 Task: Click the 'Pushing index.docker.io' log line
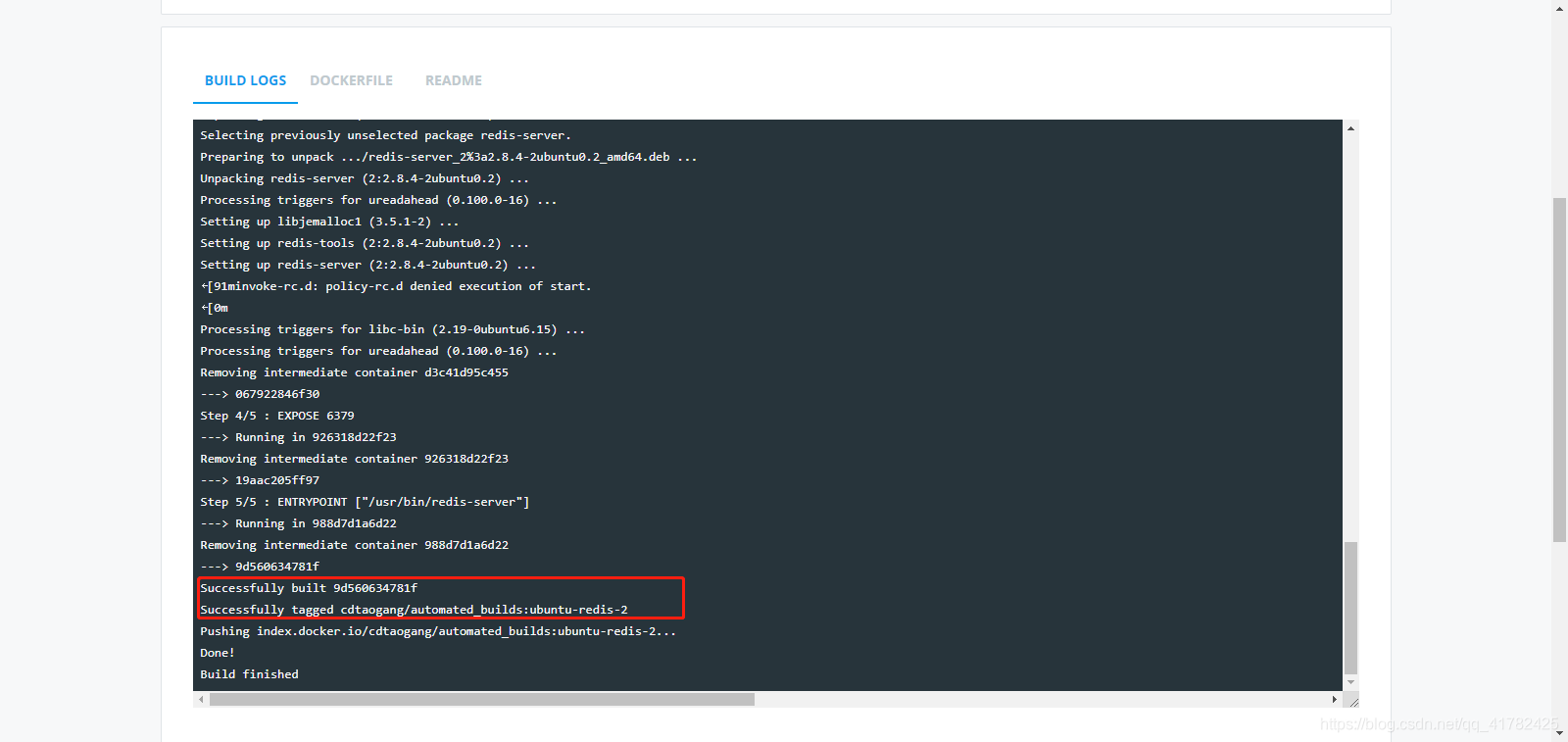tap(438, 631)
